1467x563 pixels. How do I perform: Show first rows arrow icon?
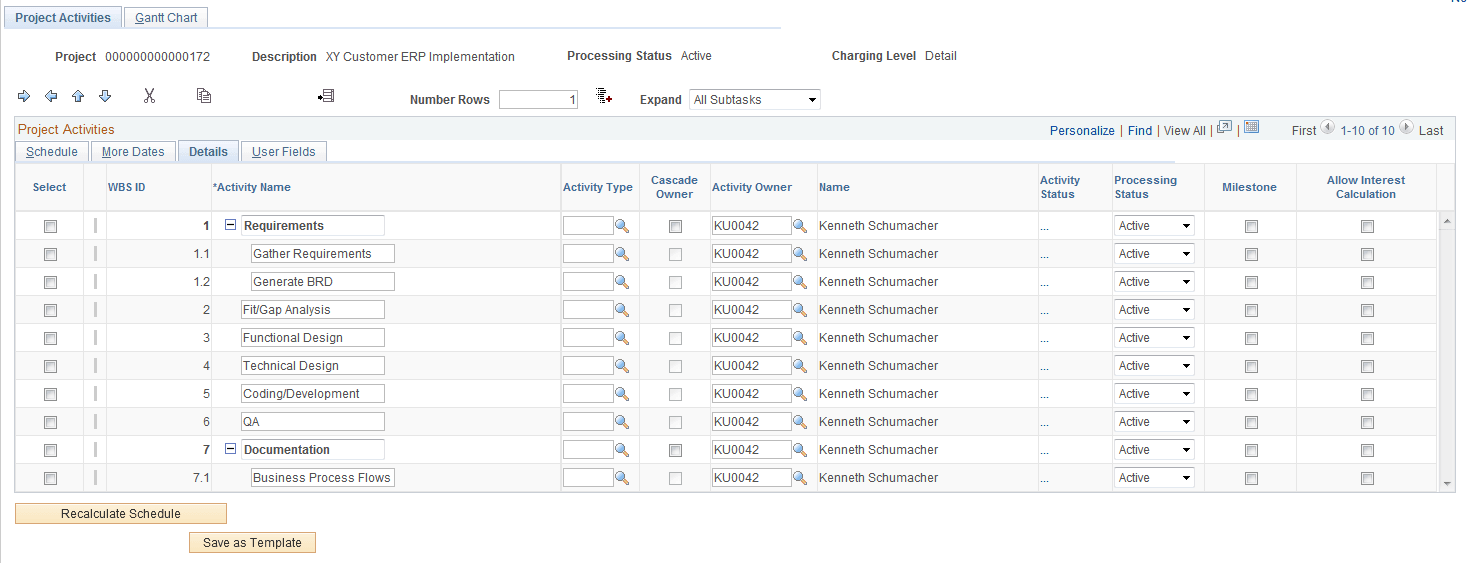(x=1328, y=128)
